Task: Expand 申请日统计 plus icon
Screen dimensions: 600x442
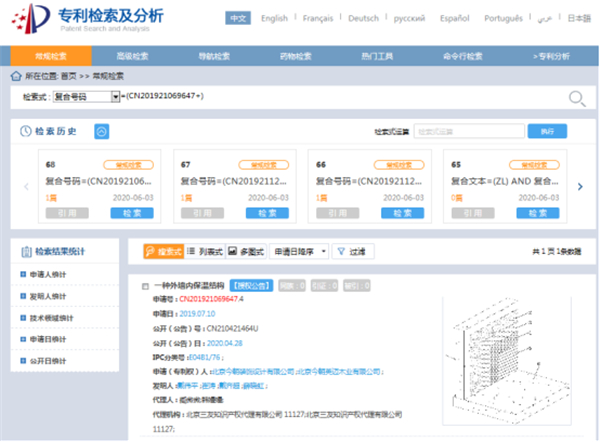Action: tap(23, 339)
